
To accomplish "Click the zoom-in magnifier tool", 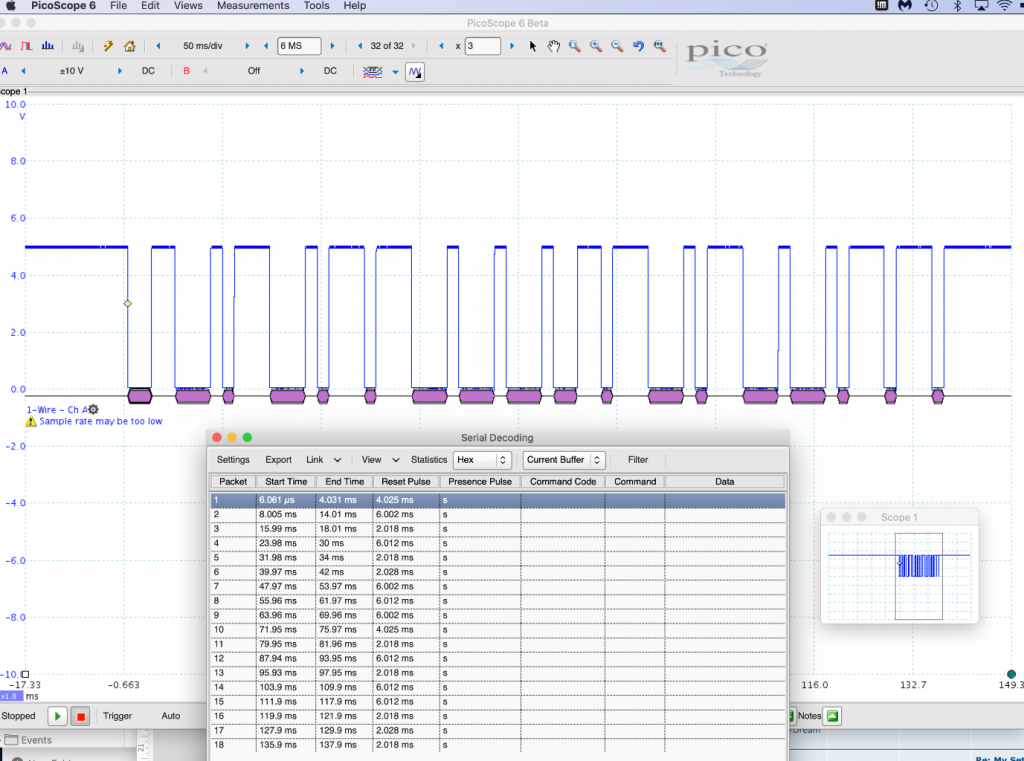I will pyautogui.click(x=596, y=46).
